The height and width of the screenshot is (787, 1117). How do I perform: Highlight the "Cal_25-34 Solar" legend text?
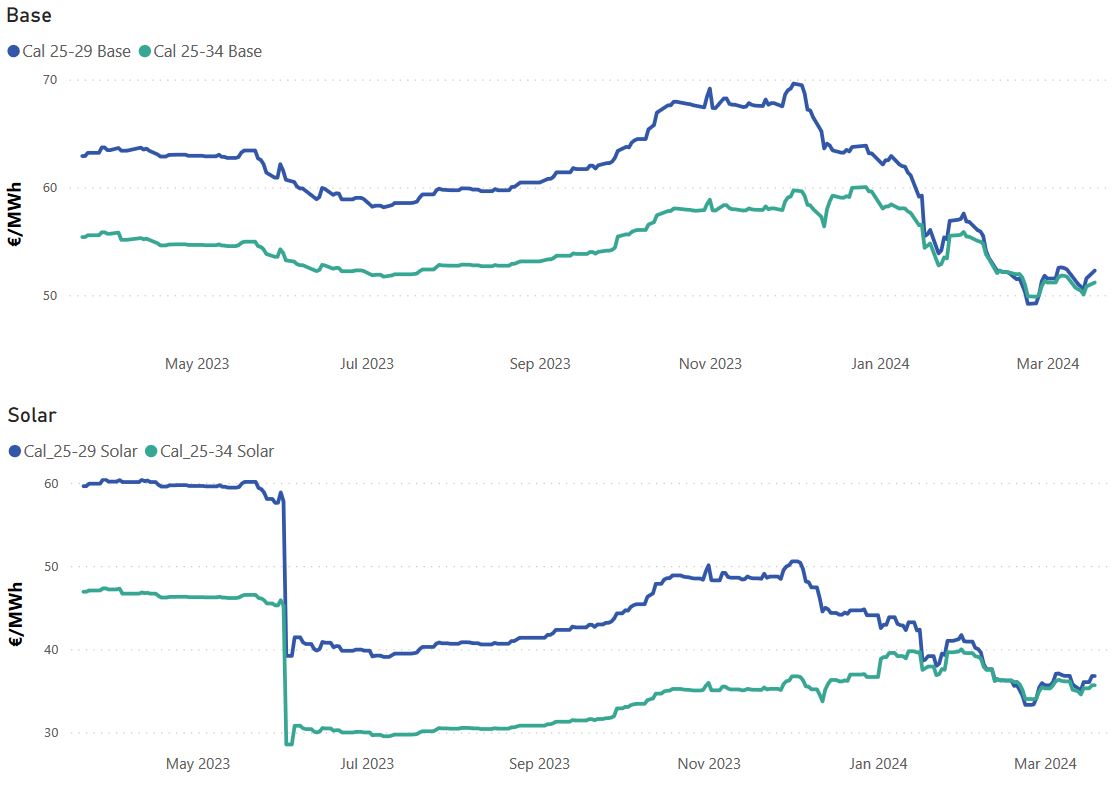pyautogui.click(x=217, y=451)
